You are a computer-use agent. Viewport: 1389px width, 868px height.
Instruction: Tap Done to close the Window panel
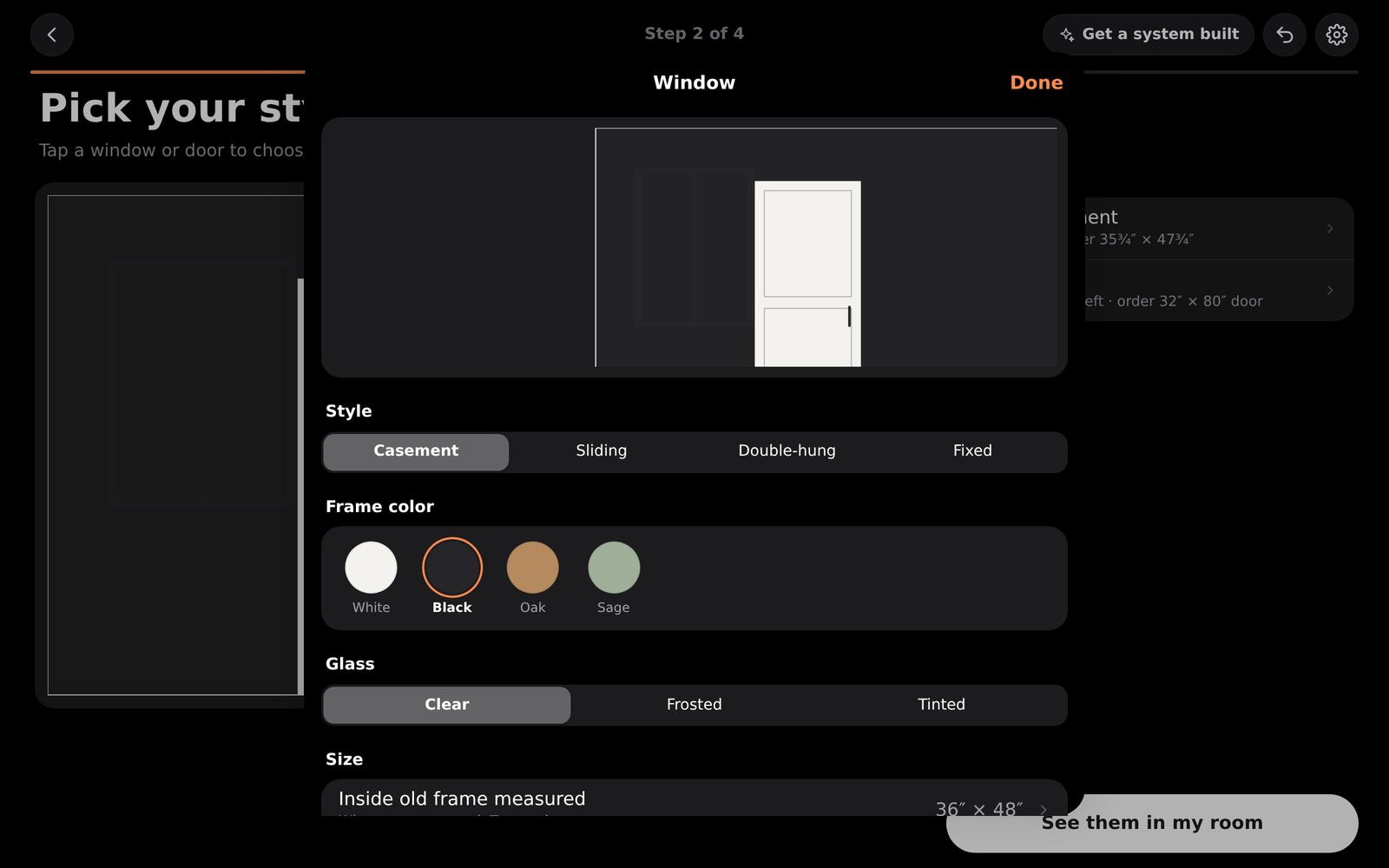(x=1037, y=82)
